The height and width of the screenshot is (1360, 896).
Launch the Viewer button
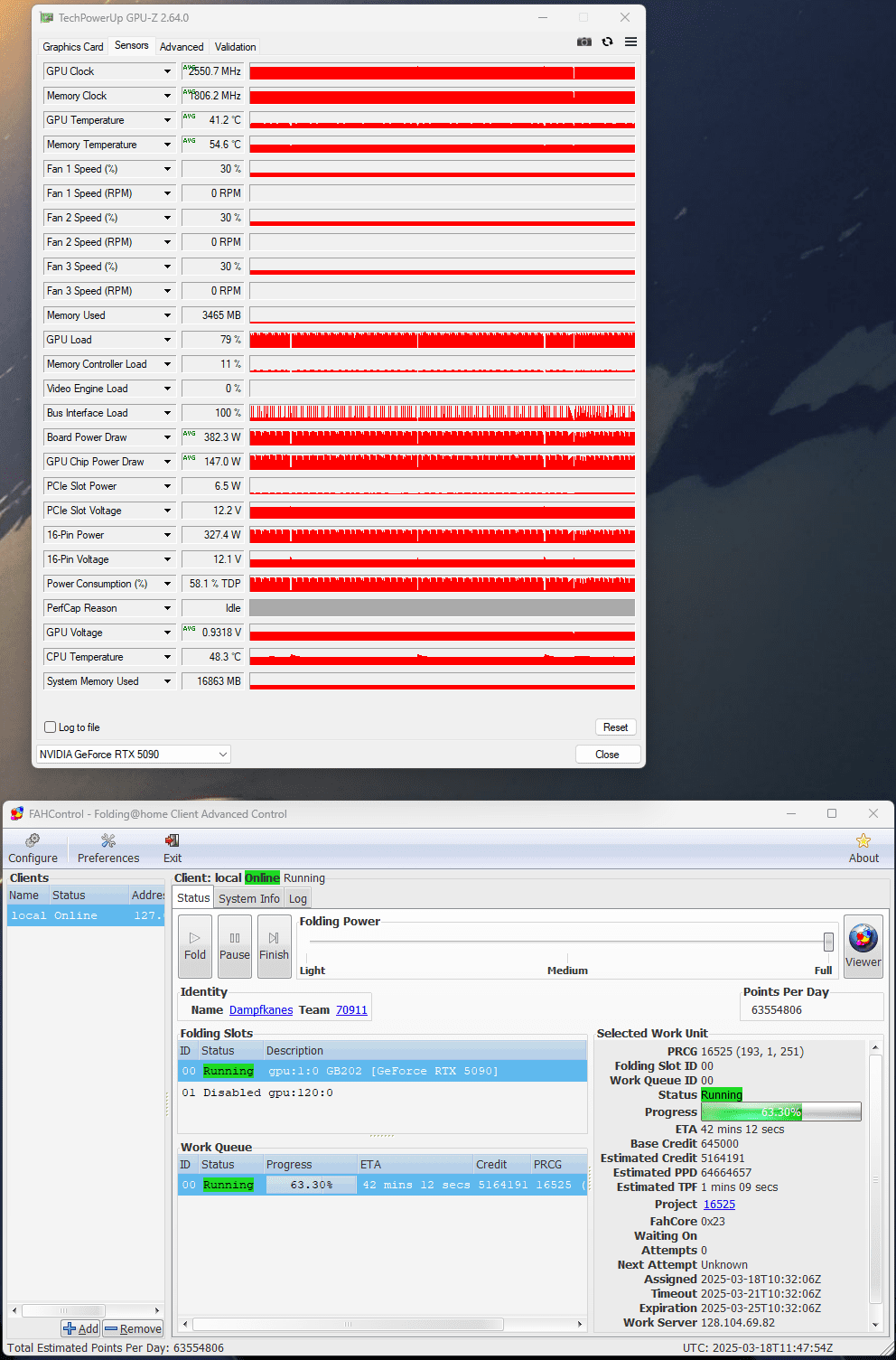(x=863, y=945)
